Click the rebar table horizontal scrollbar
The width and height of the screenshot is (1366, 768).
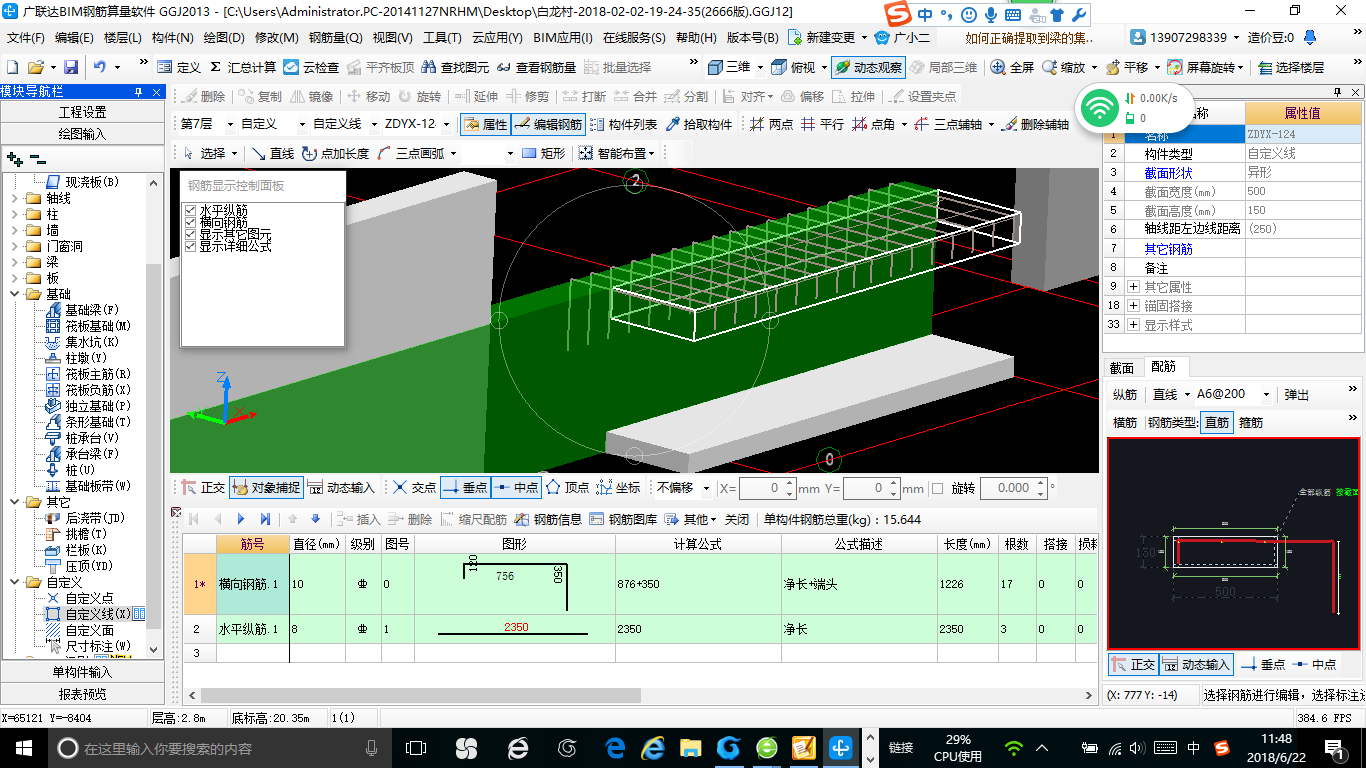point(420,695)
